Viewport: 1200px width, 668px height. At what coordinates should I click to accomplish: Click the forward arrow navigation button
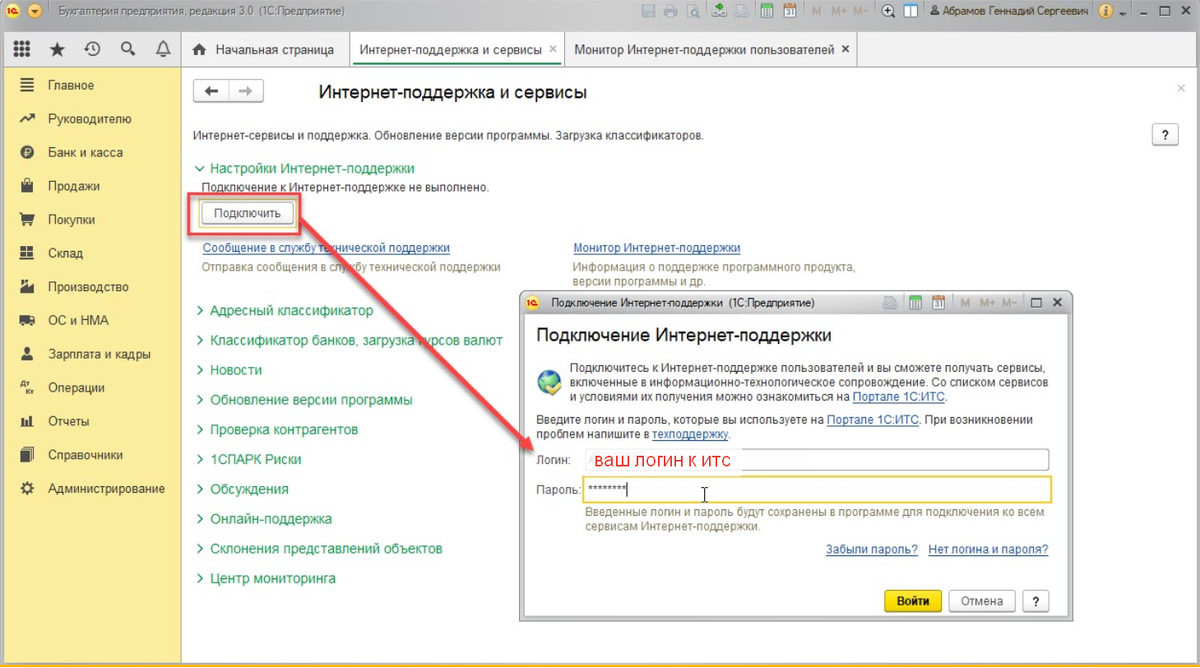[x=246, y=91]
